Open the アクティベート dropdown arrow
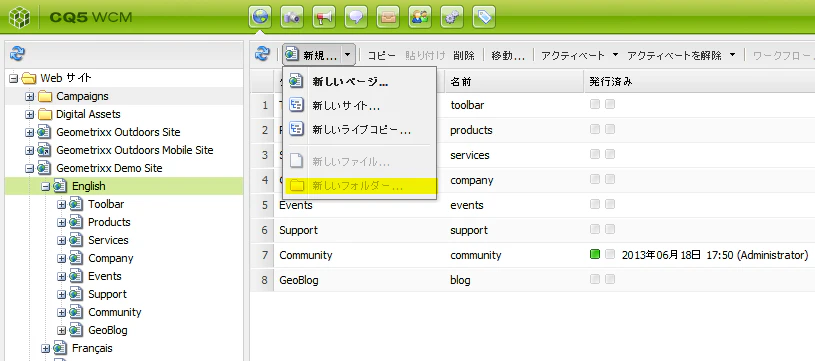815x361 pixels. 615,55
